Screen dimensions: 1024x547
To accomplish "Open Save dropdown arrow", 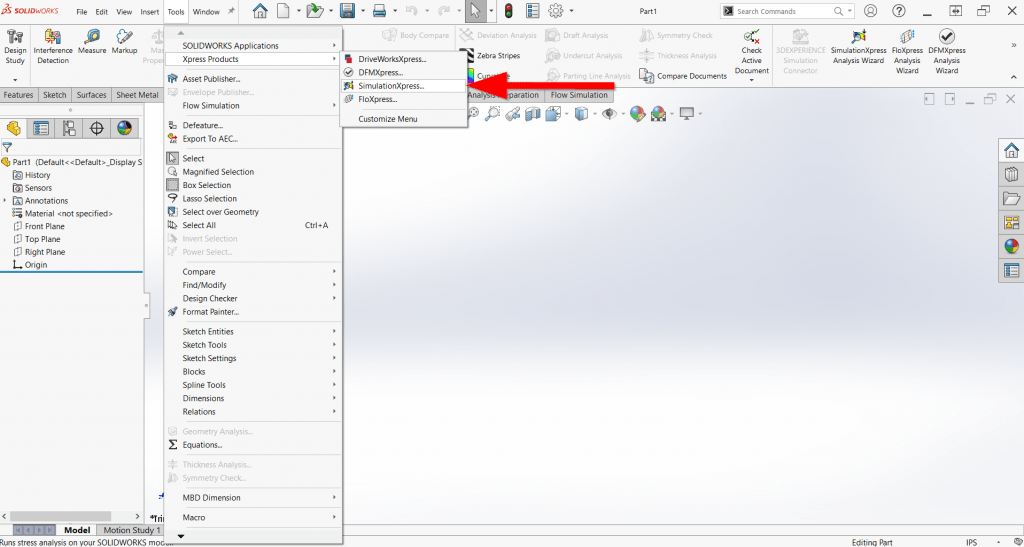I will tap(363, 11).
